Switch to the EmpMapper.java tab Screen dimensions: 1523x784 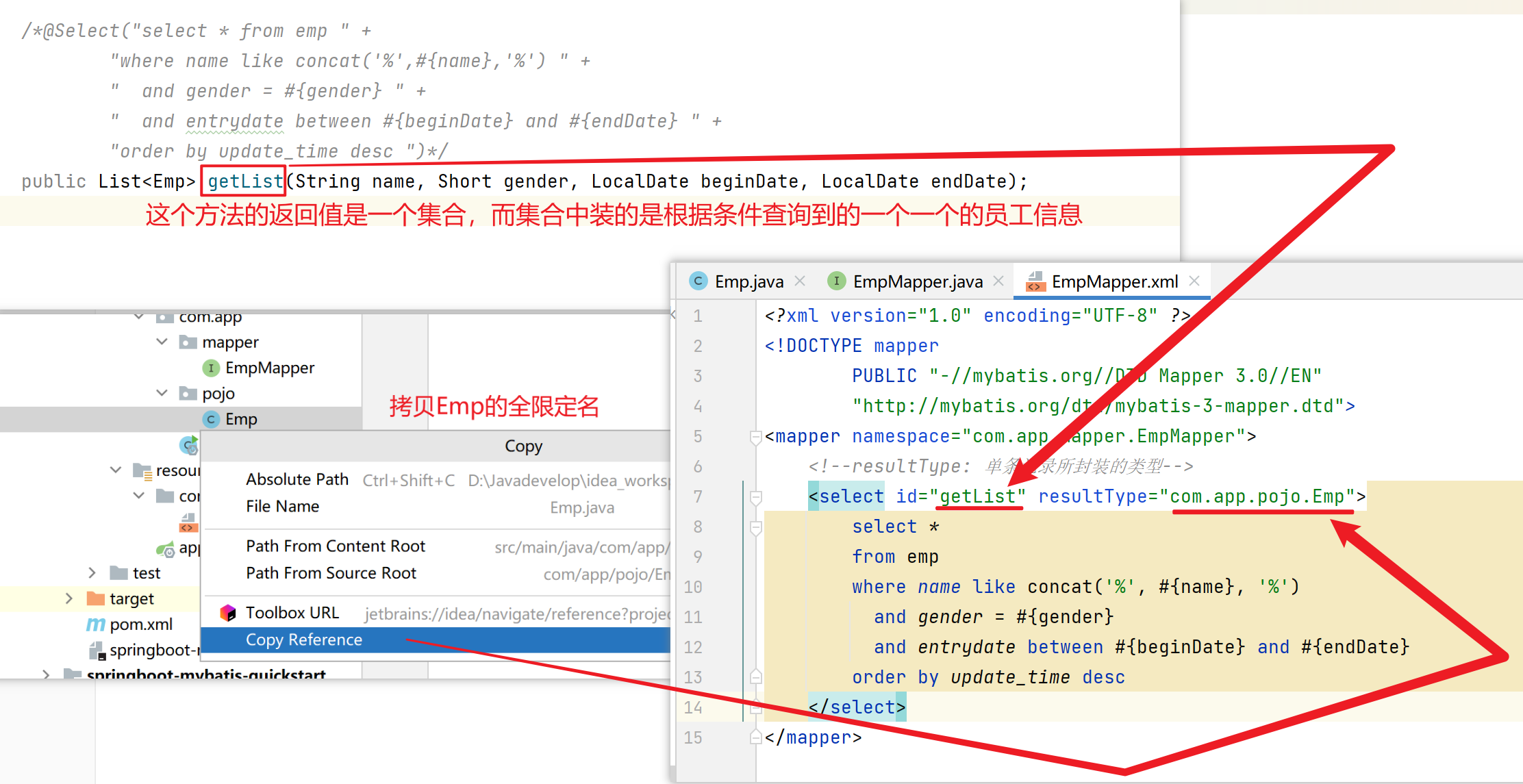click(917, 281)
